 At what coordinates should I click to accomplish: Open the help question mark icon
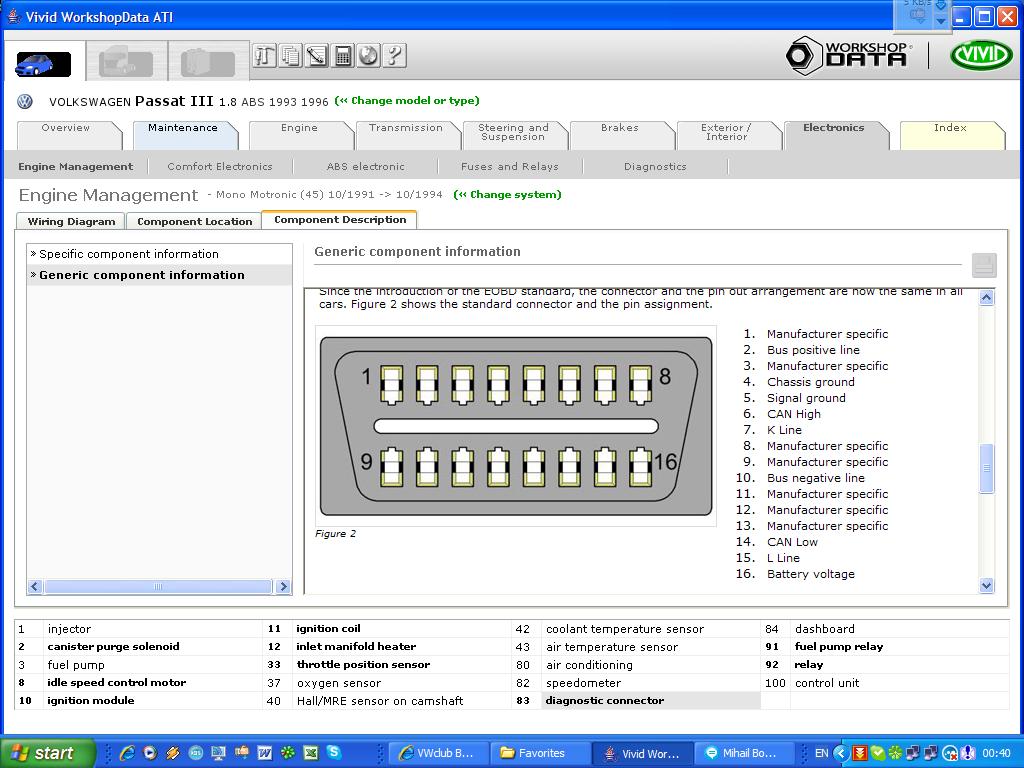click(x=394, y=55)
